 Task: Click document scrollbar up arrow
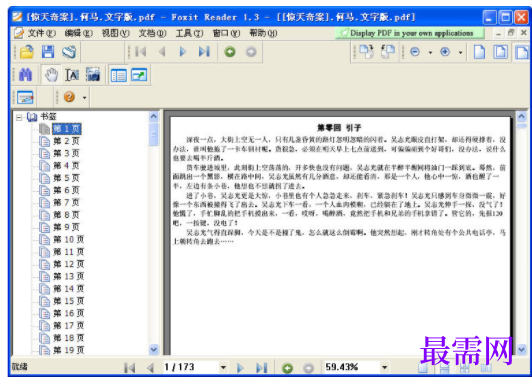(521, 117)
